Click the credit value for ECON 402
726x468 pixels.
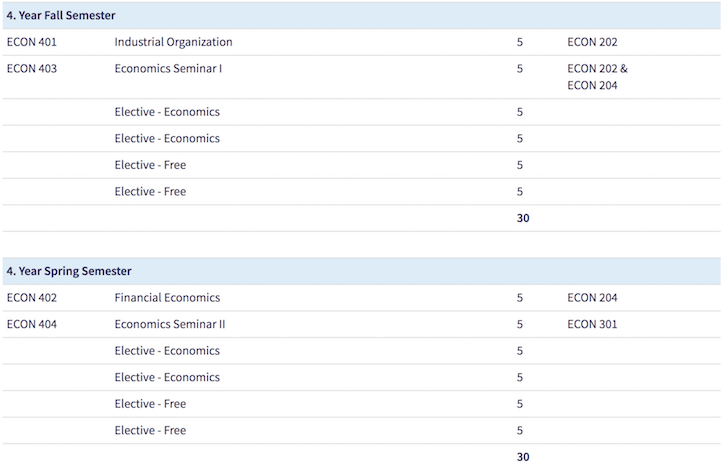520,298
